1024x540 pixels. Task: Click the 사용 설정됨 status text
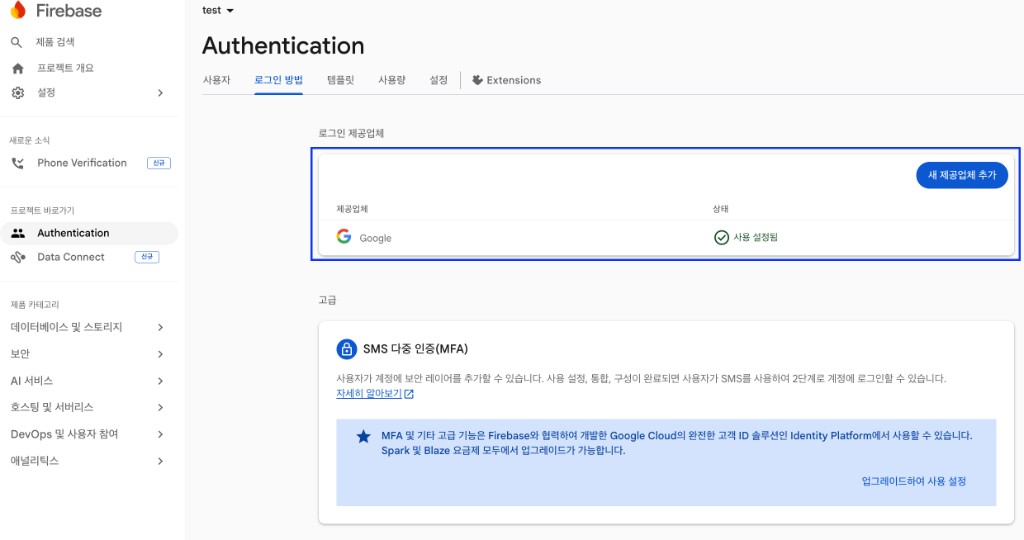tap(756, 237)
